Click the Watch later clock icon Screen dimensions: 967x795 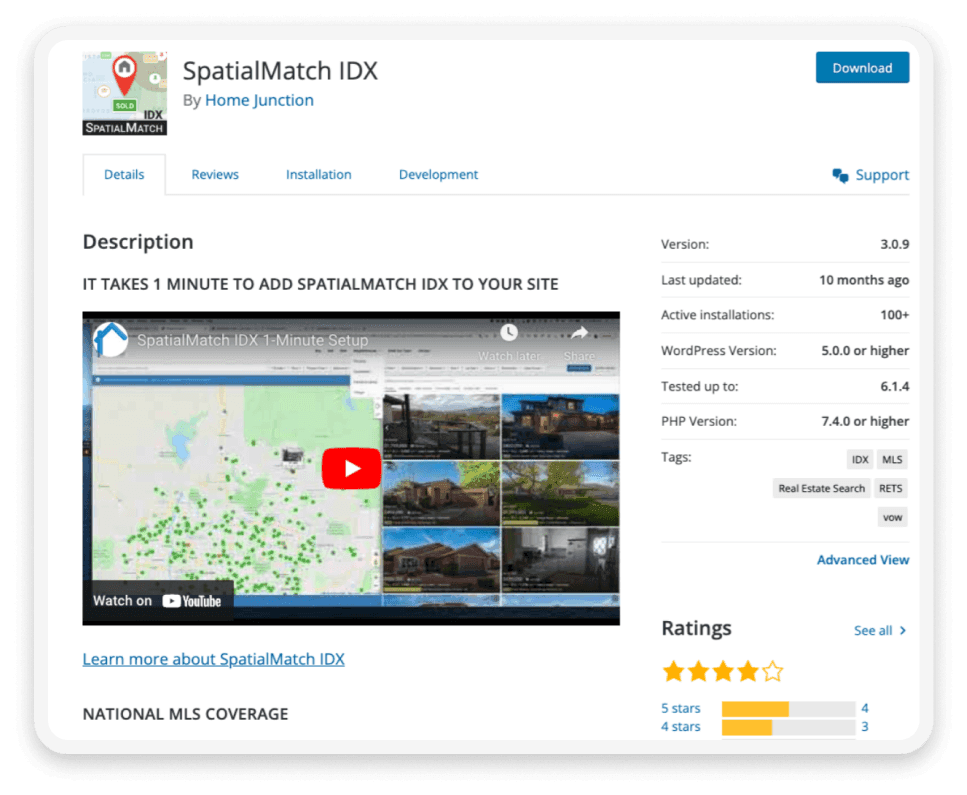(x=509, y=332)
